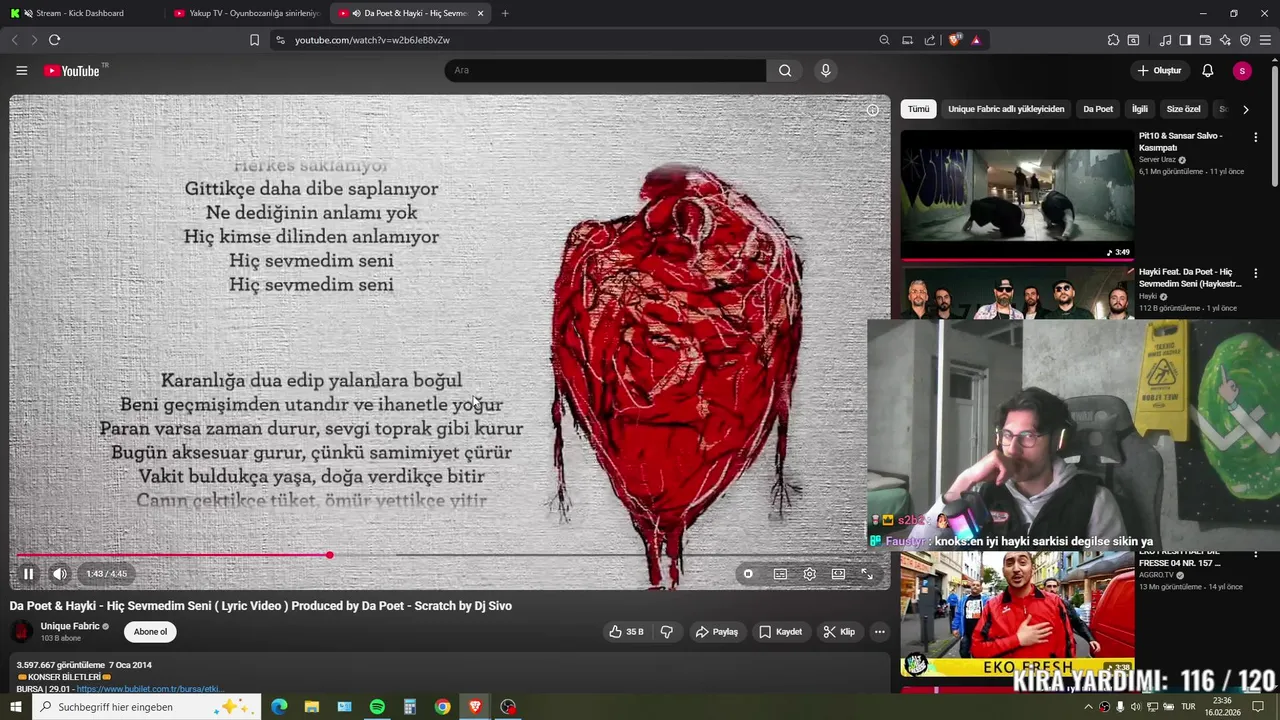Expand more filter chips with right chevron
Screen dimensions: 1280x720
pyautogui.click(x=1245, y=109)
